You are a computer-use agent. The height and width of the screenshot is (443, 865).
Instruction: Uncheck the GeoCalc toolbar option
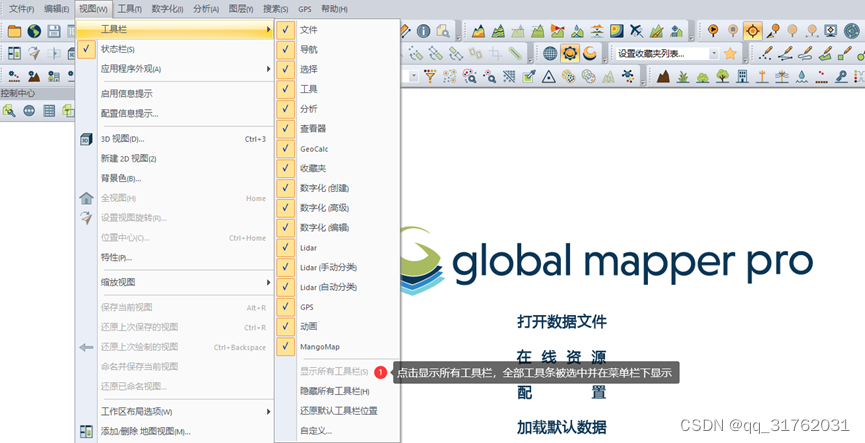click(285, 148)
